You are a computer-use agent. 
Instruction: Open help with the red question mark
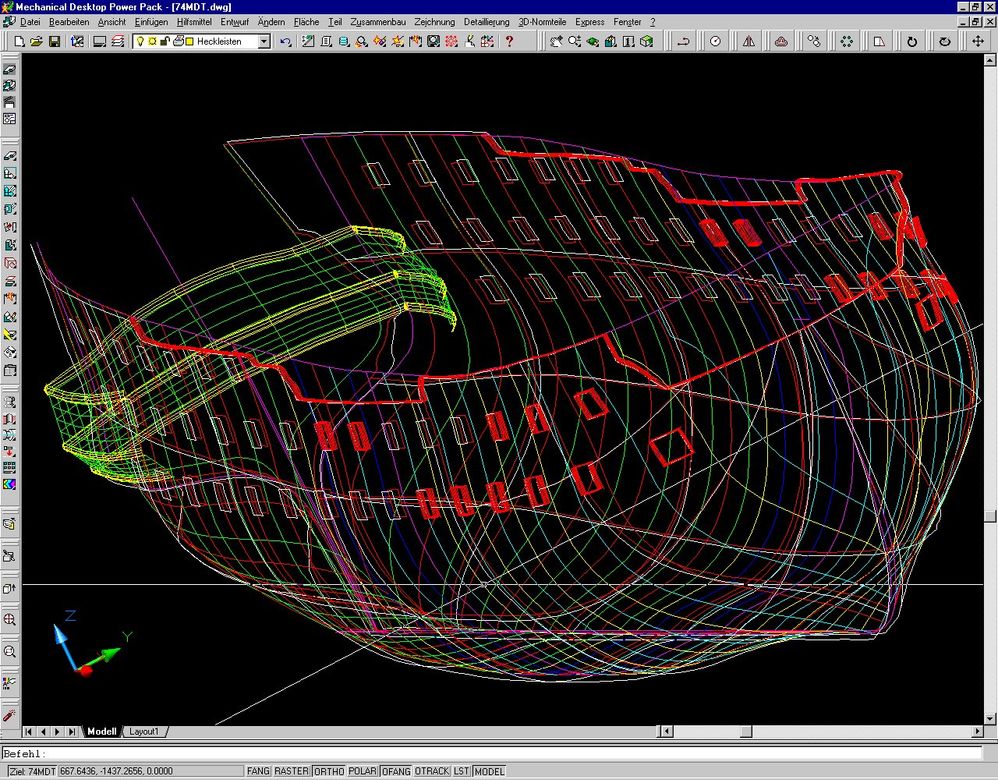pyautogui.click(x=509, y=41)
